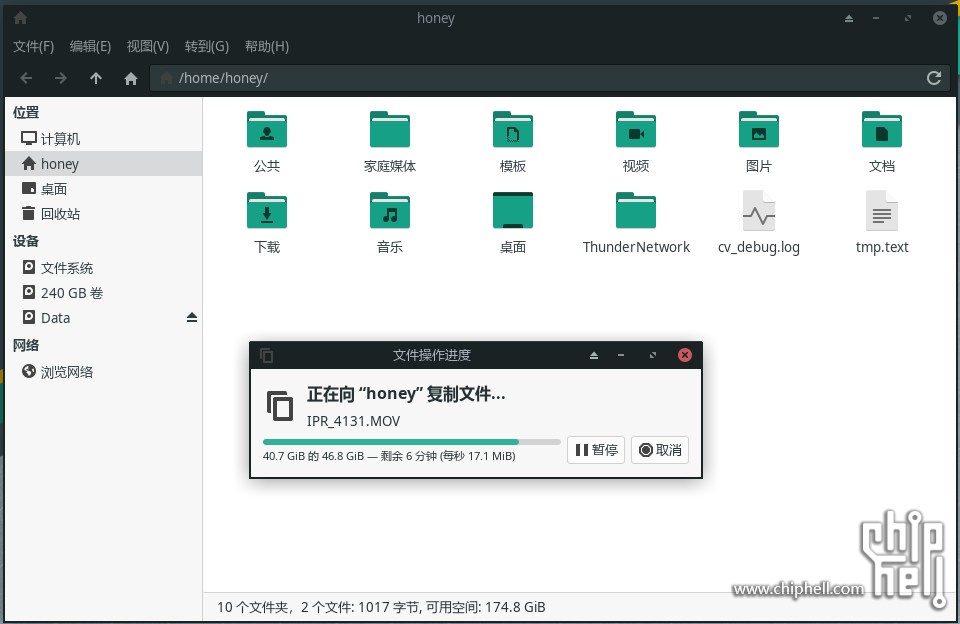
Task: Open the 编辑(E) menu
Action: tap(90, 47)
